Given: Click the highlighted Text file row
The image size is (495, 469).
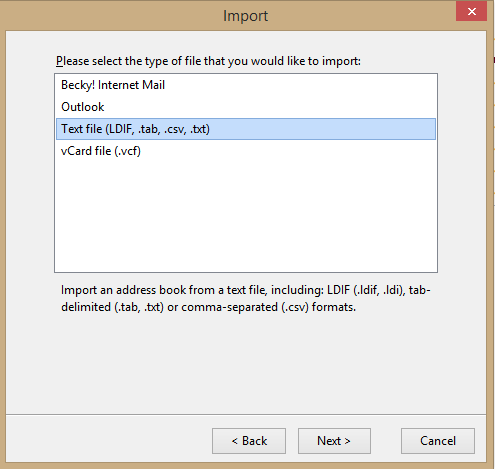Looking at the screenshot, I should pos(246,129).
